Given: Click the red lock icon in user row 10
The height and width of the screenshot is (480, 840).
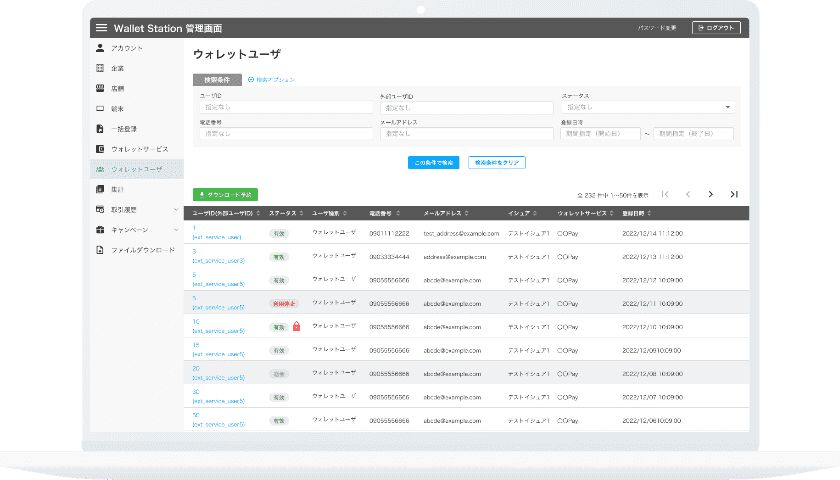Looking at the screenshot, I should tap(296, 326).
